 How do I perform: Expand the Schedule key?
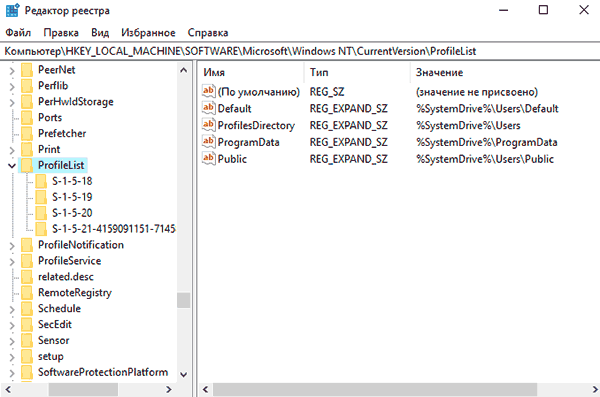[12, 309]
